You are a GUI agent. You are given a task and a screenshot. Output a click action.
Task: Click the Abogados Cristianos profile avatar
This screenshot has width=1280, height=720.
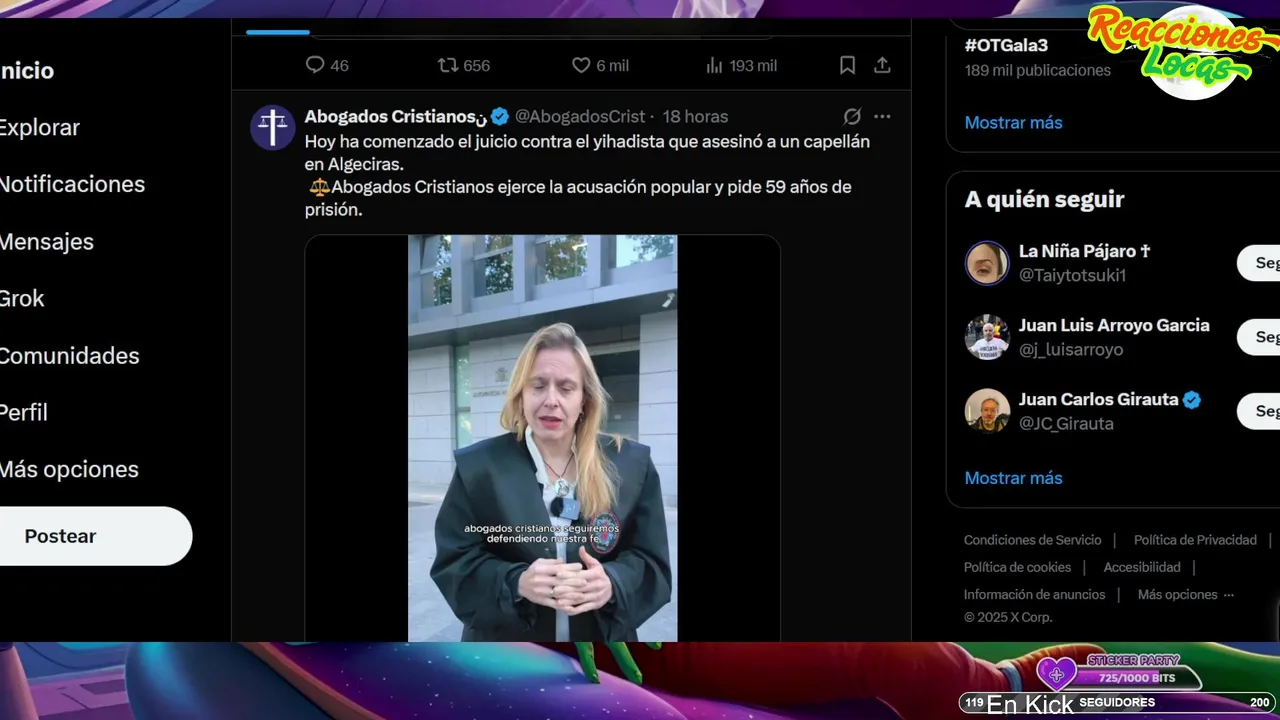(272, 127)
